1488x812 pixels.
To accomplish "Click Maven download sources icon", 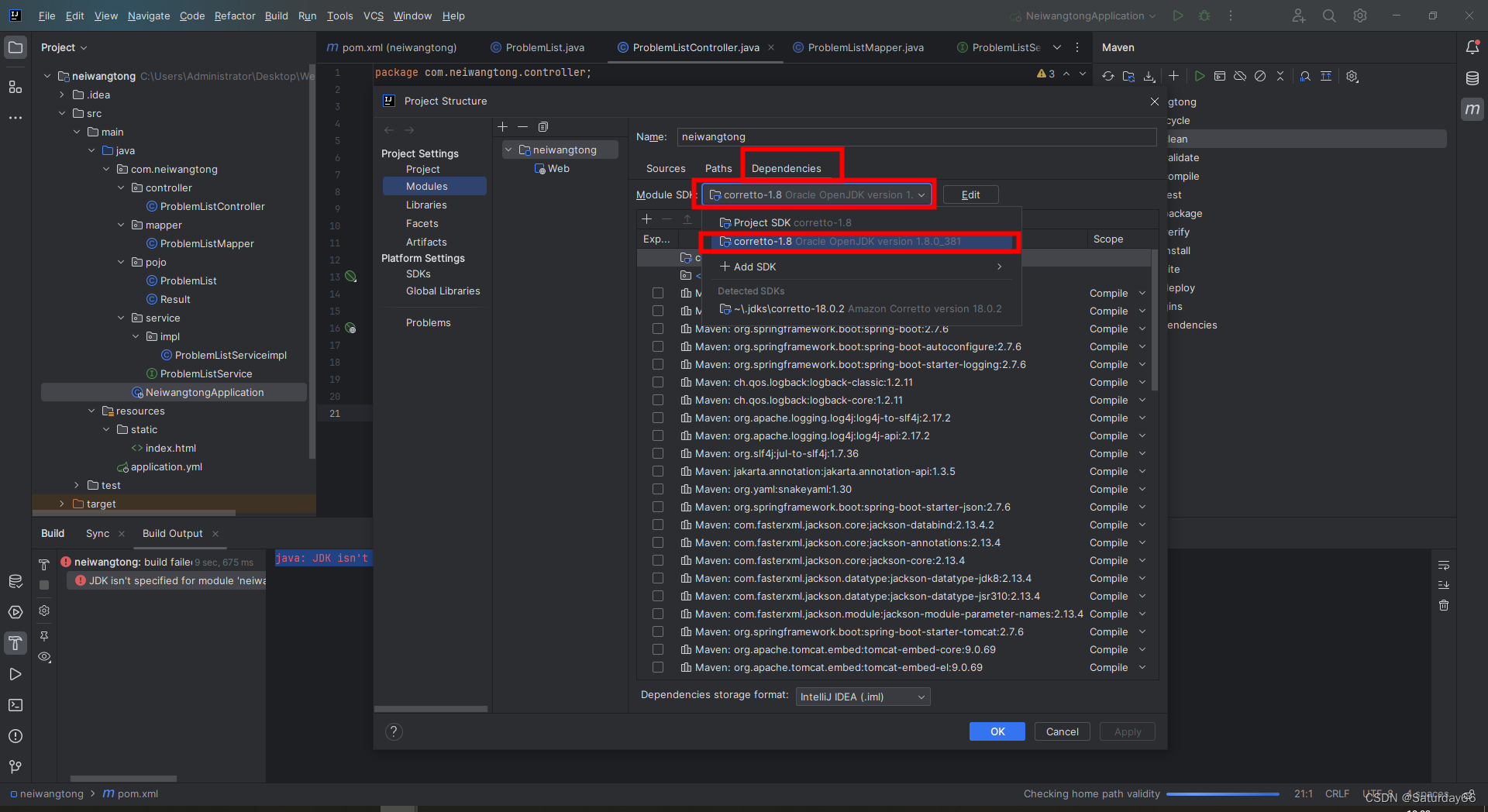I will click(x=1149, y=76).
